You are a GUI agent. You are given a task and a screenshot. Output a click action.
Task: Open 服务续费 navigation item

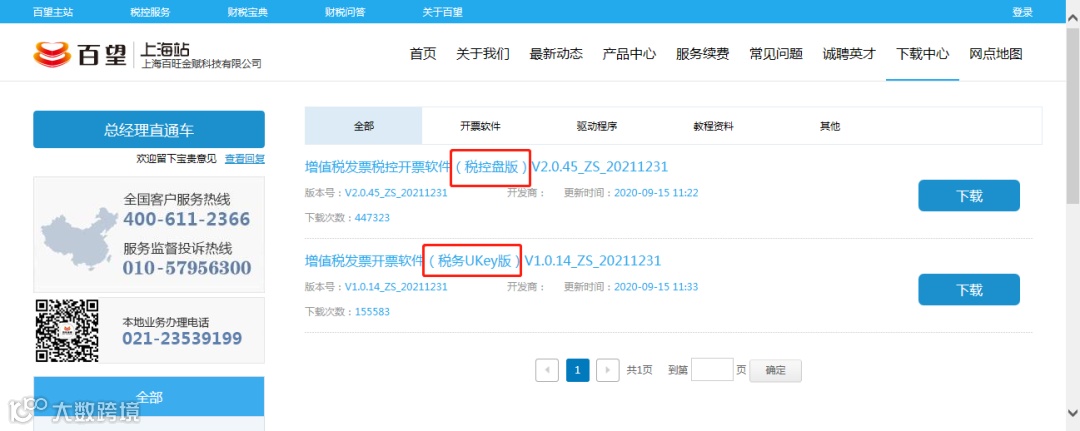click(x=703, y=54)
